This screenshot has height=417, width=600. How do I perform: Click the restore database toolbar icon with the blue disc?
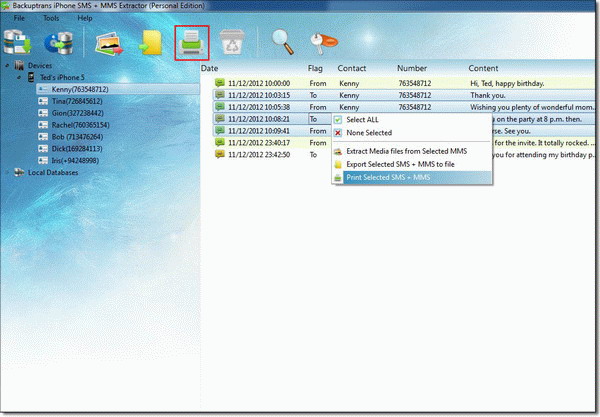coord(59,42)
